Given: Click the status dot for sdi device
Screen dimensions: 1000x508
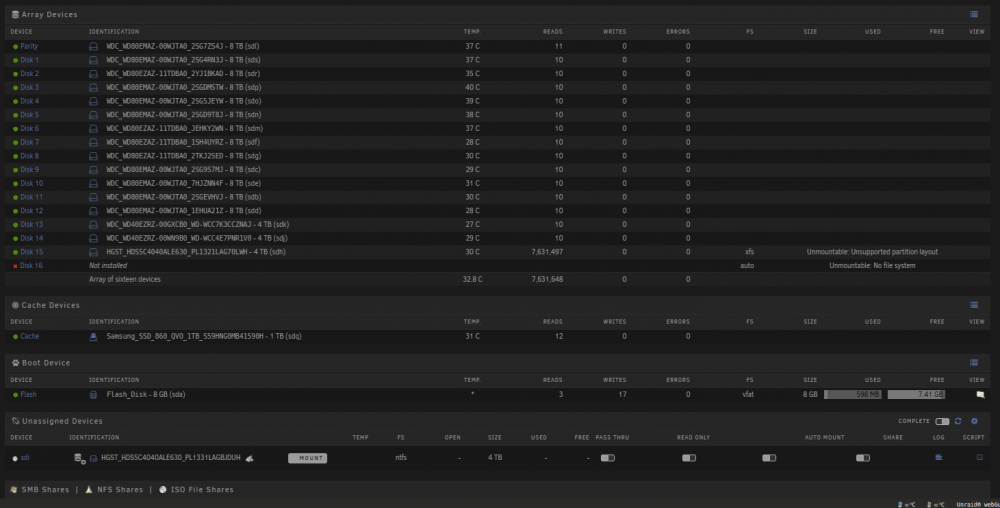Looking at the screenshot, I should [15, 458].
